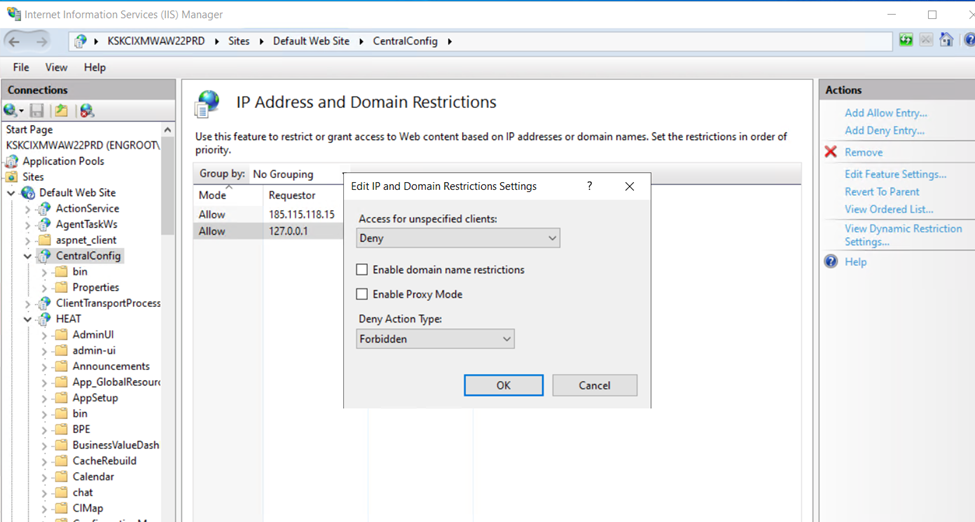
Task: Click the Save icon in Connections toolbar
Action: click(37, 111)
